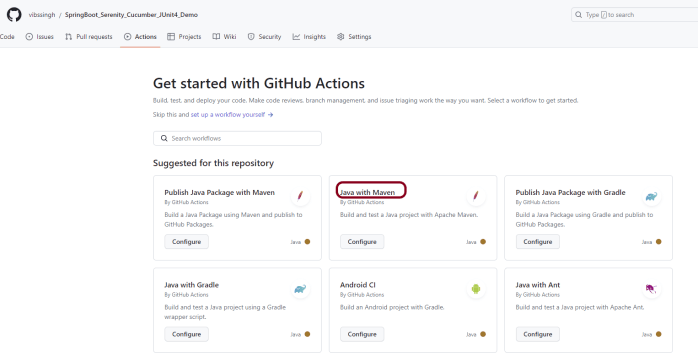
Task: View the Insights tab
Action: (309, 37)
